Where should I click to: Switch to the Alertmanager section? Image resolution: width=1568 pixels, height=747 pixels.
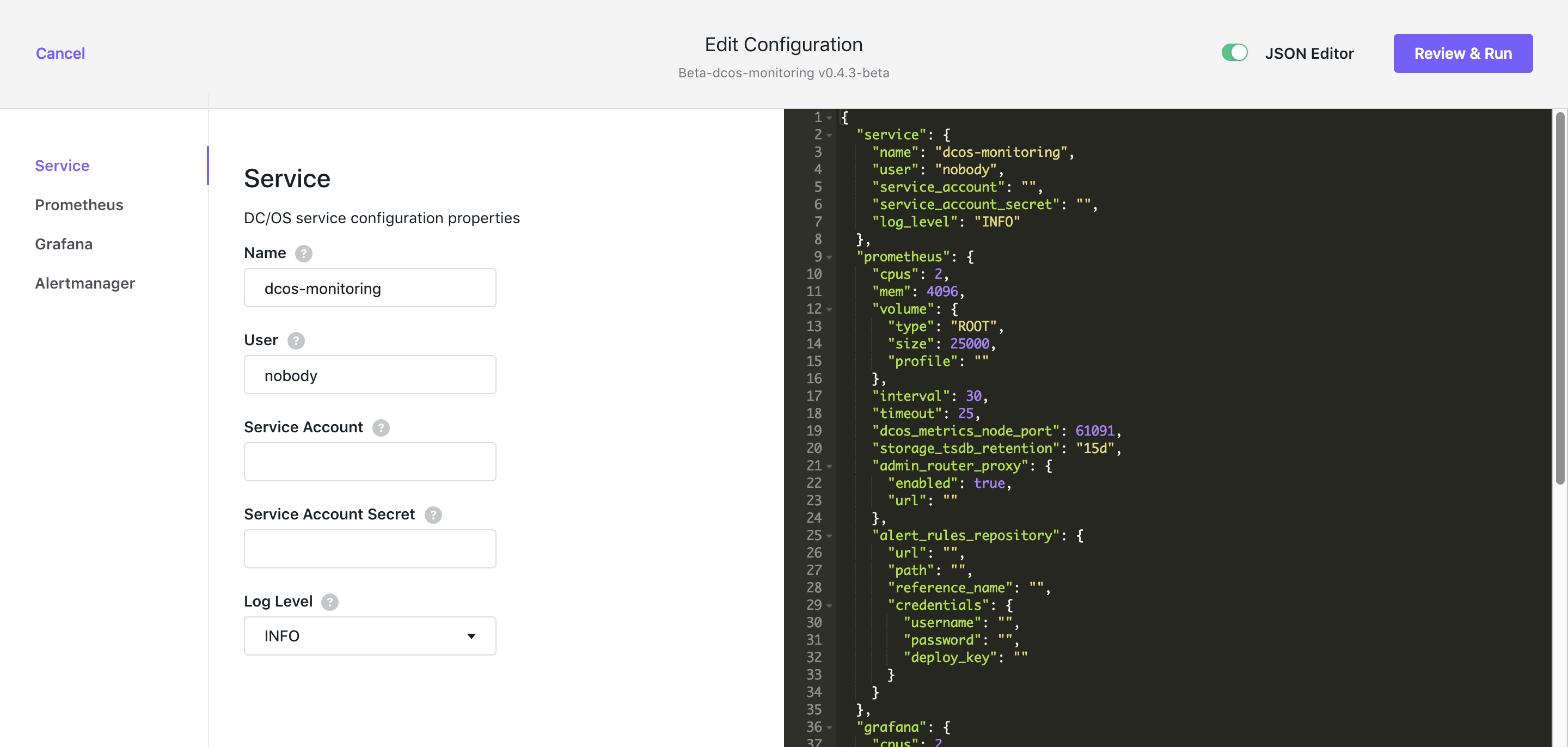pos(84,283)
